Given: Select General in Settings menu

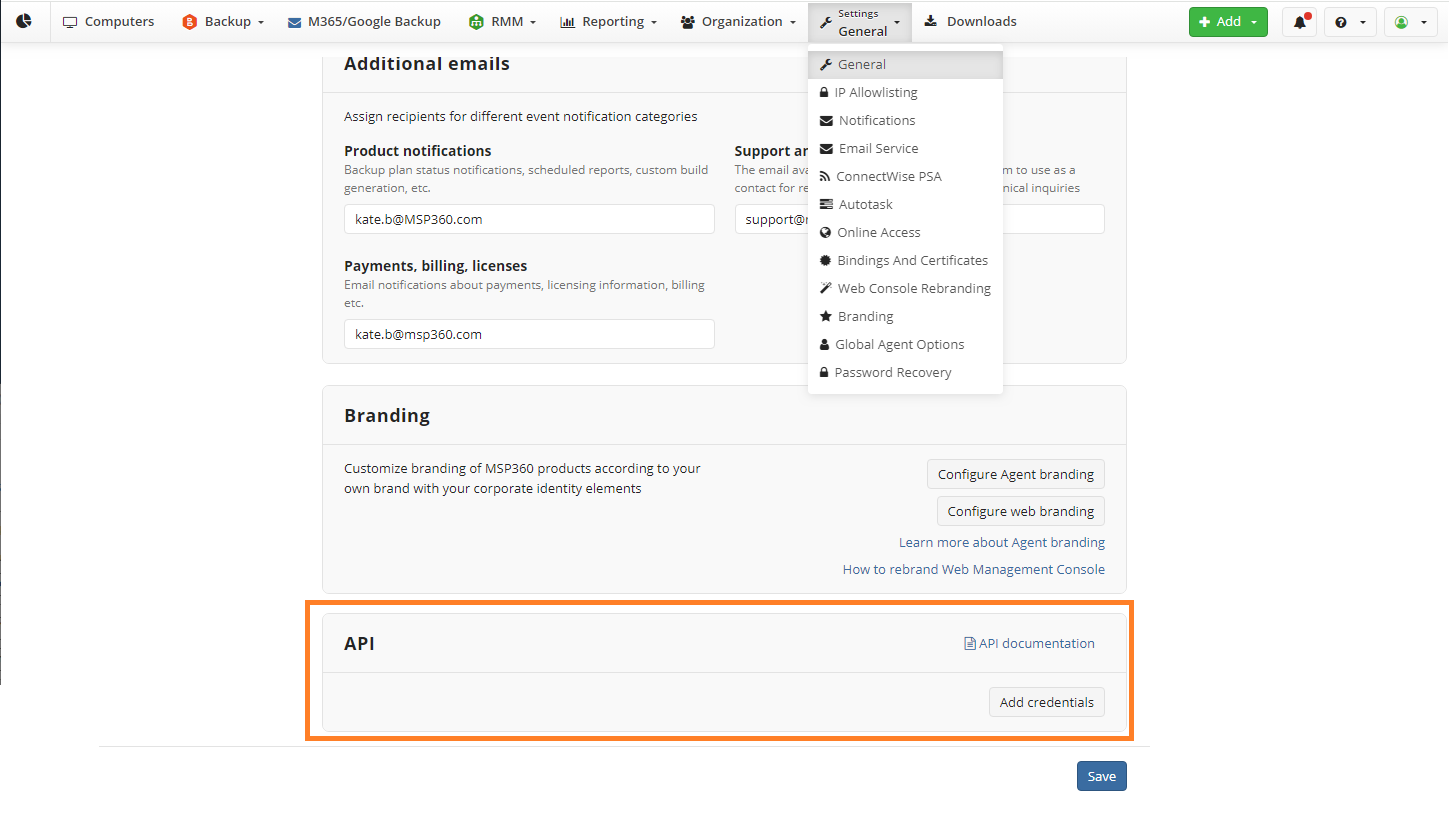Looking at the screenshot, I should 905,65.
